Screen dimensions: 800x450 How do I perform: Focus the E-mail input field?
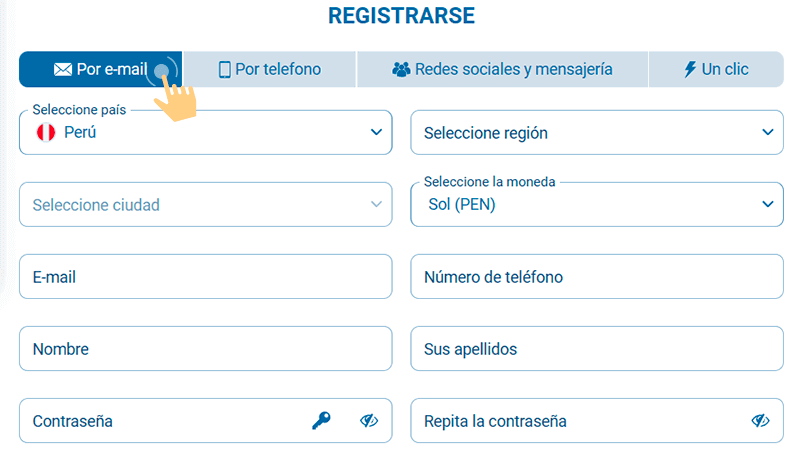(205, 277)
